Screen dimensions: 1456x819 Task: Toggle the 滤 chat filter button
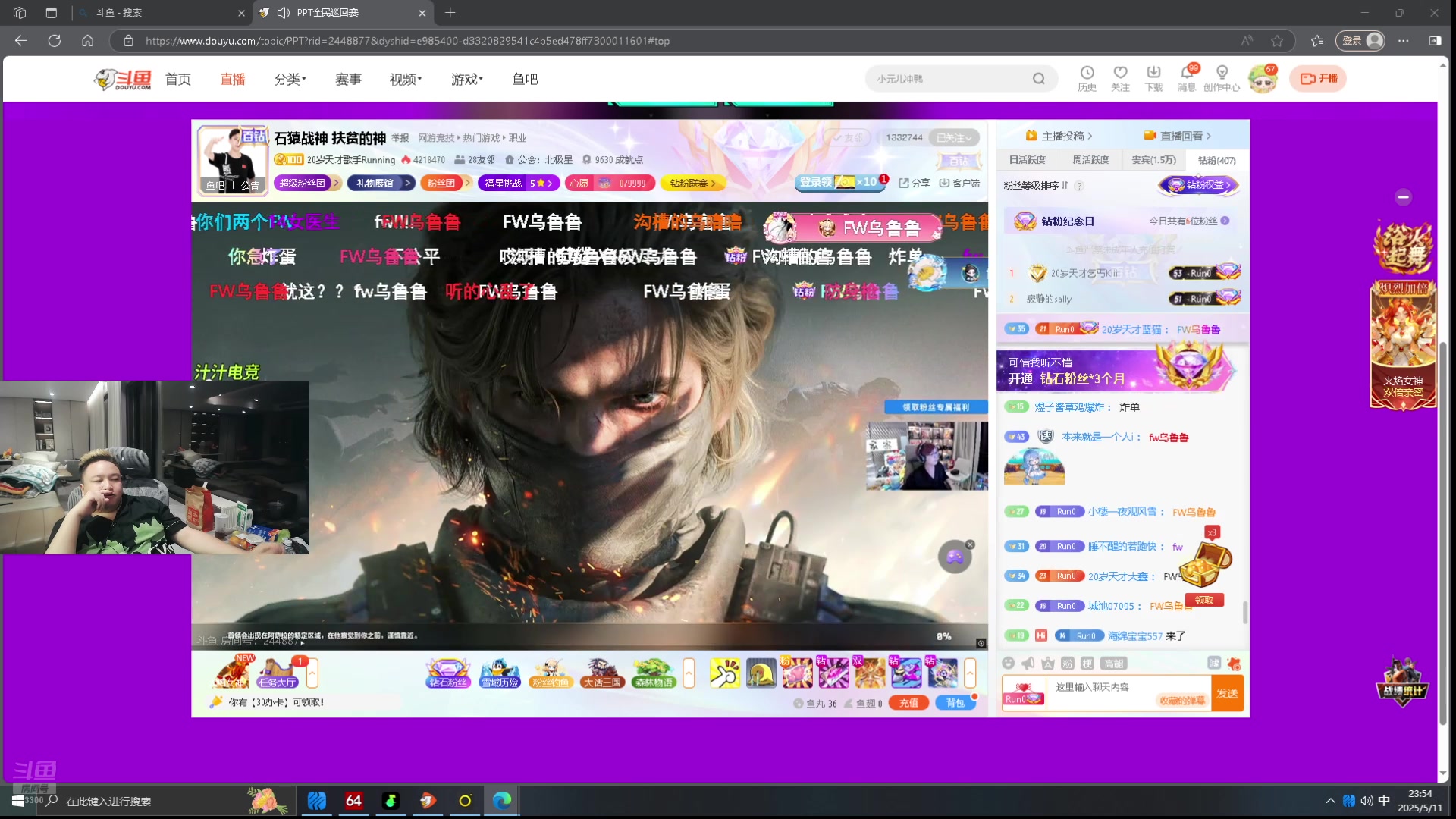[x=1214, y=663]
